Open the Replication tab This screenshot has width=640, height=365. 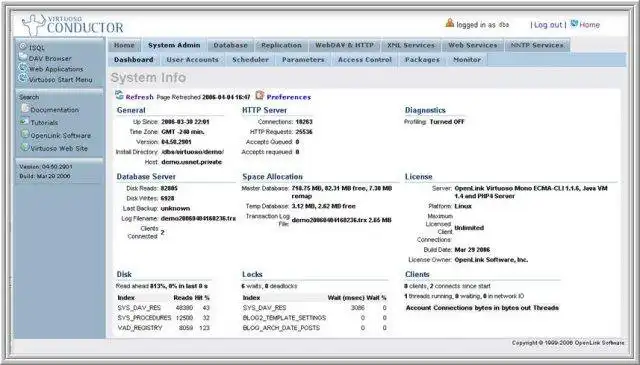coord(281,45)
